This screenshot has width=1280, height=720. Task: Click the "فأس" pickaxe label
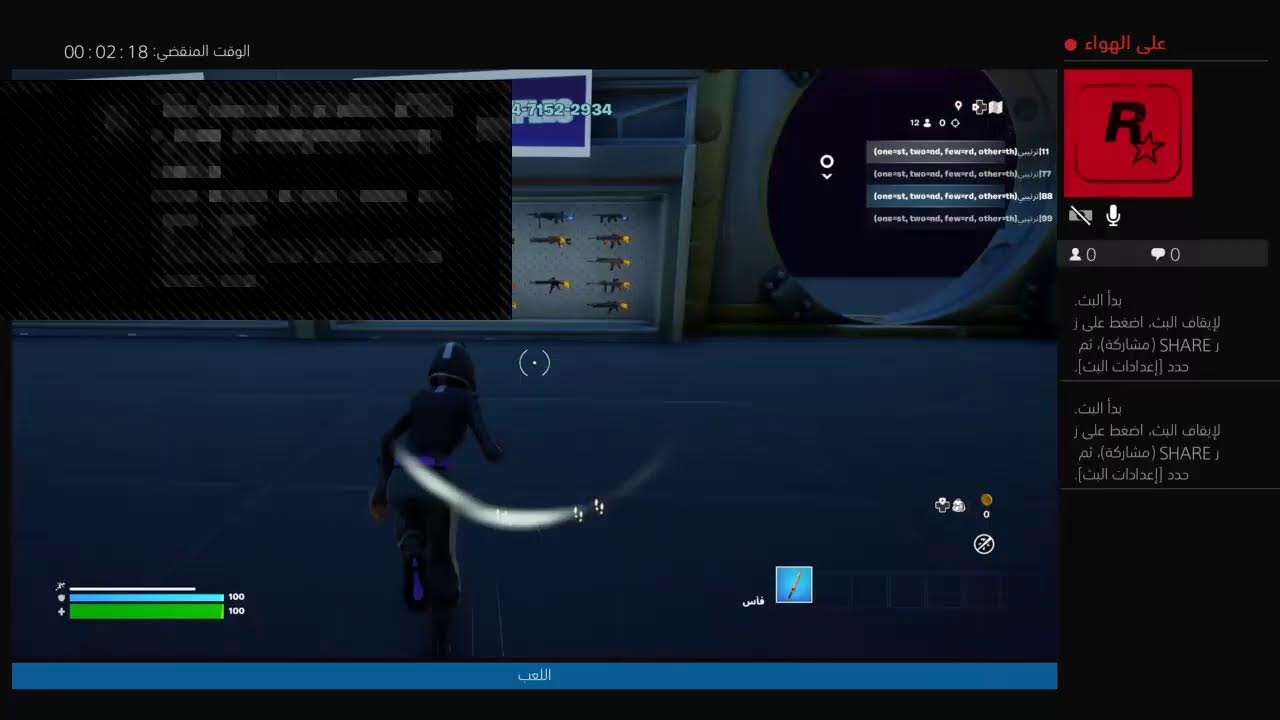(753, 601)
